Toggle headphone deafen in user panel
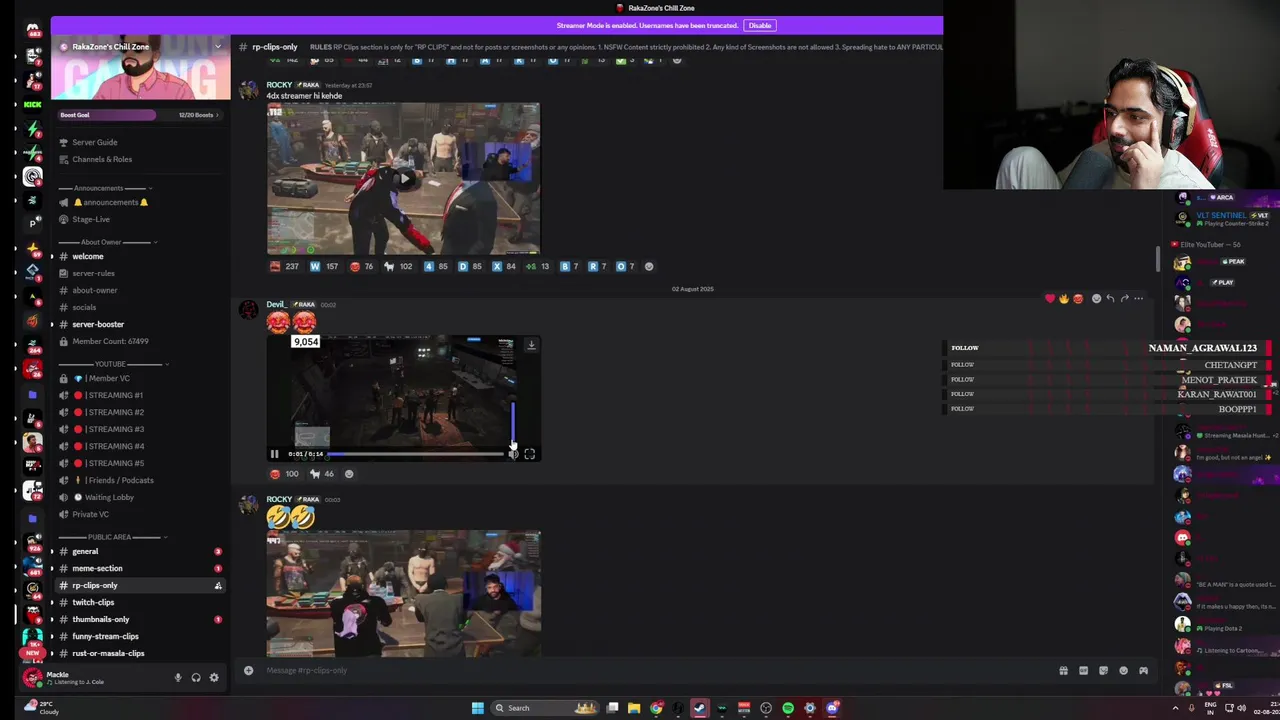Screen dimensions: 1280x720 [x=196, y=677]
